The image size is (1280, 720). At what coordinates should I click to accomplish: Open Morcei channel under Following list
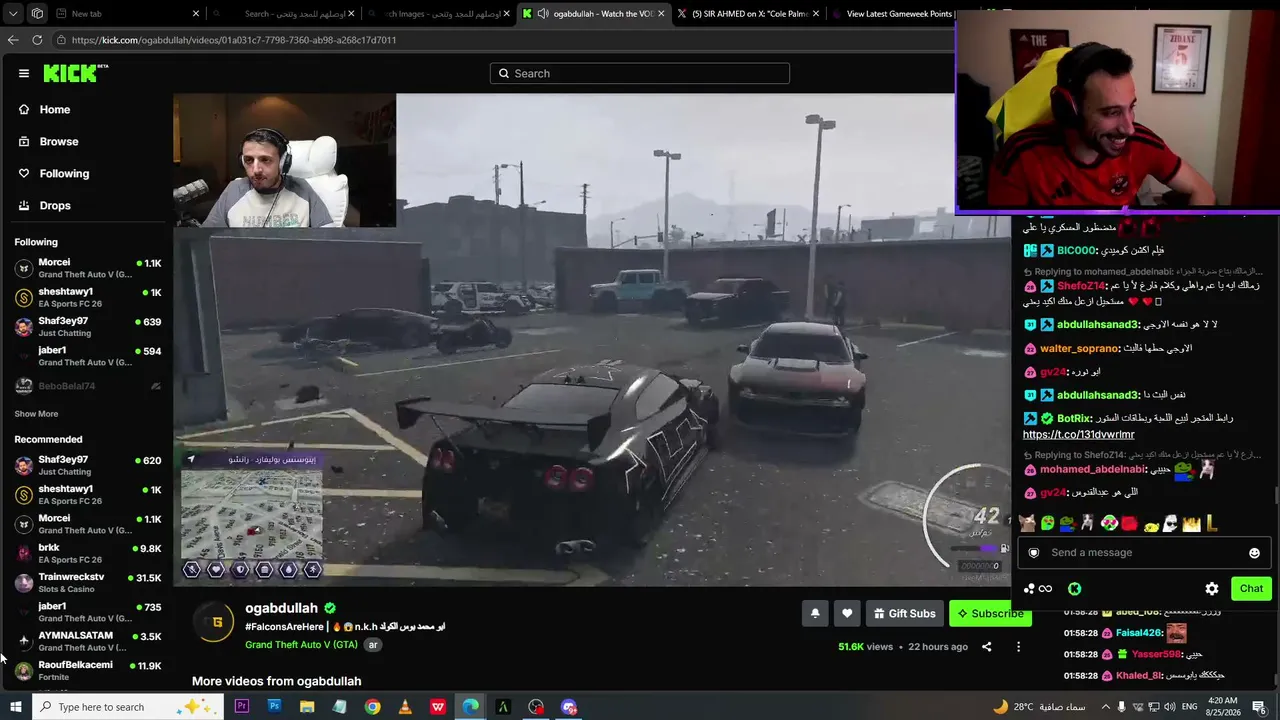tap(88, 268)
